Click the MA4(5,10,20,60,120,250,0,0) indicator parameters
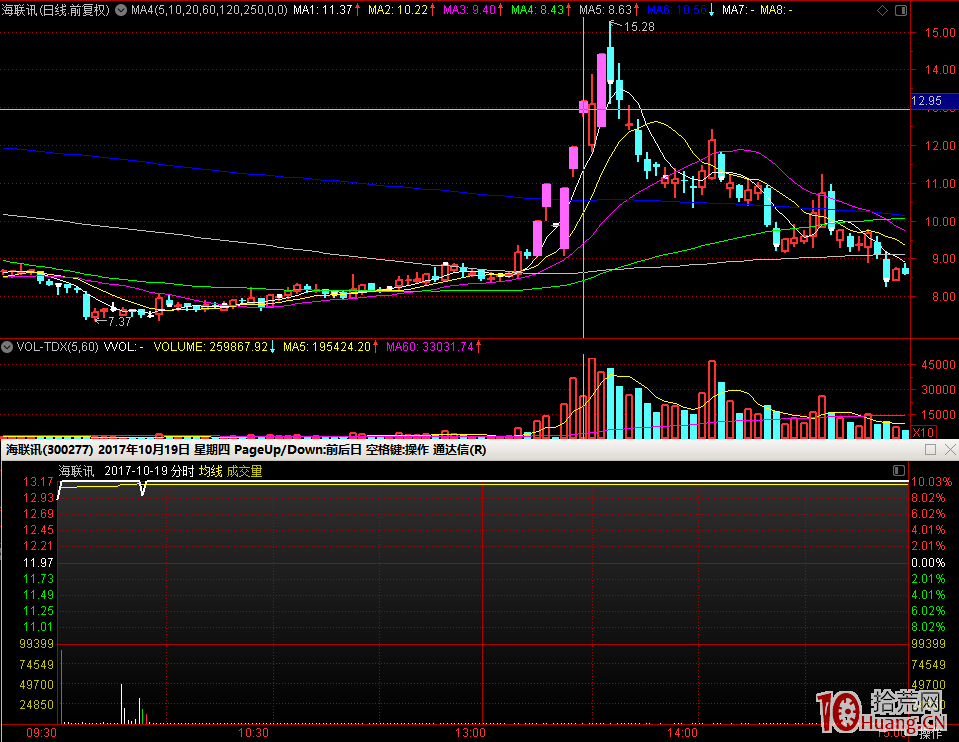The height and width of the screenshot is (742, 959). (209, 10)
